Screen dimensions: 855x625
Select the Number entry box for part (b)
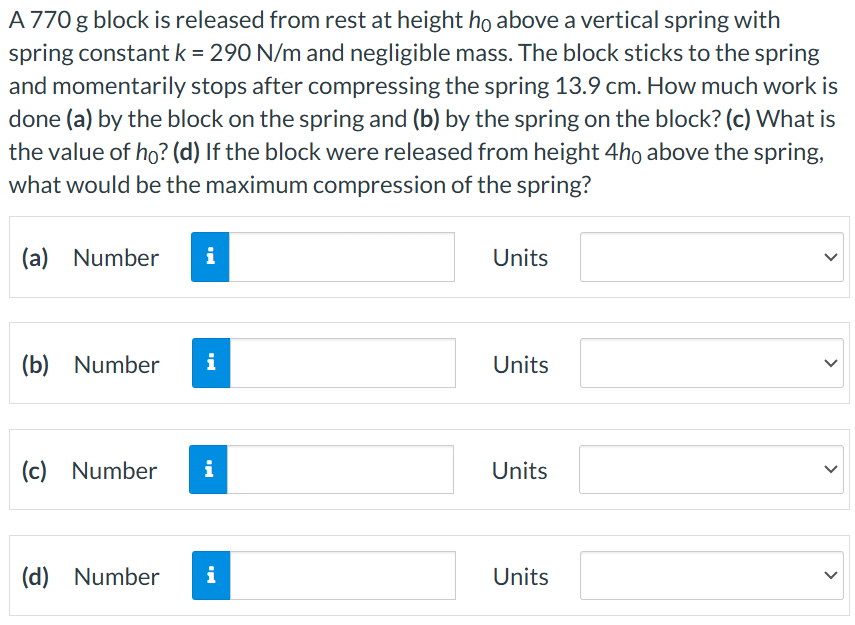340,363
